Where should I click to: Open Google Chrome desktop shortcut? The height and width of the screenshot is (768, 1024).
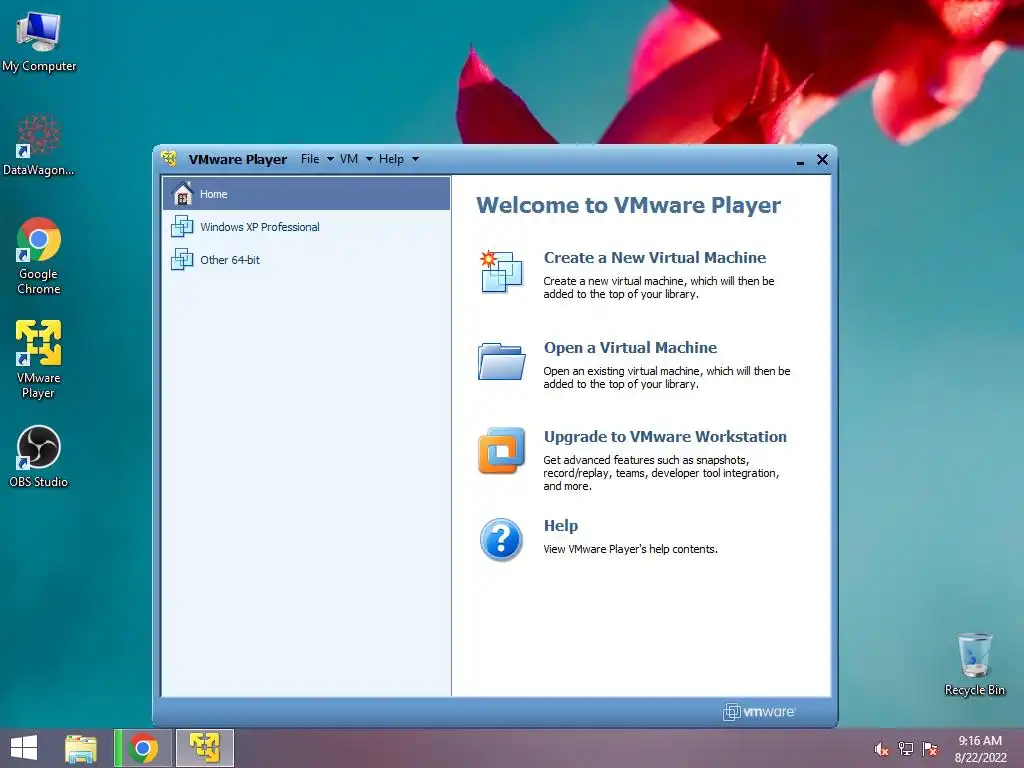39,255
